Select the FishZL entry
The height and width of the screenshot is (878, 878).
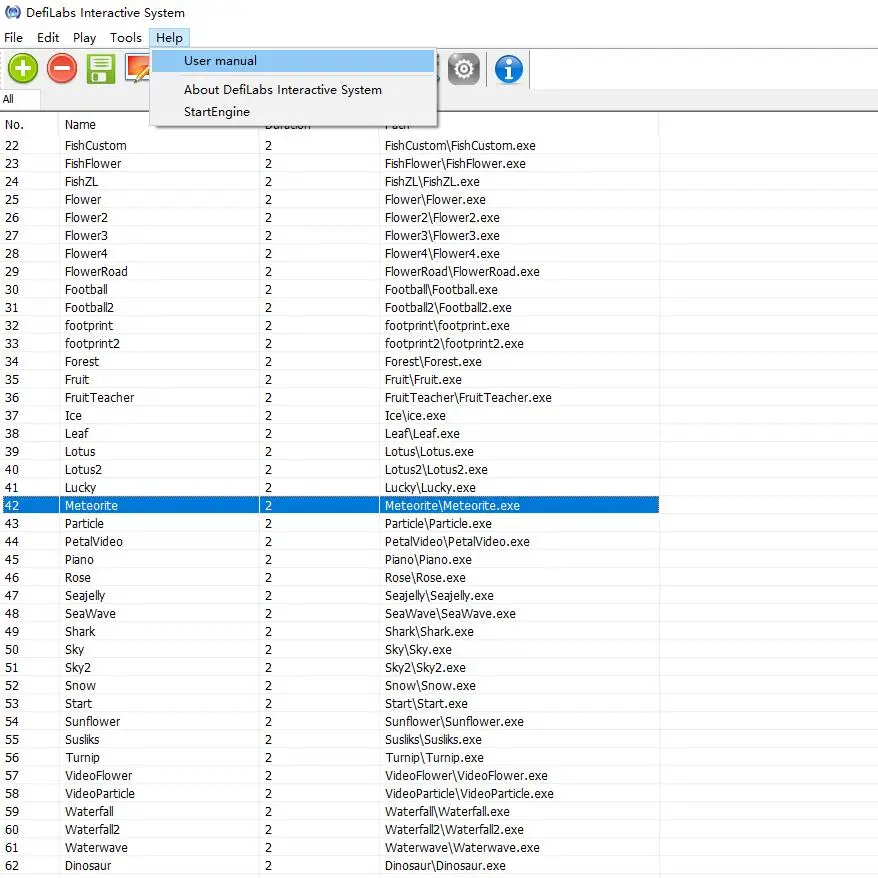point(330,181)
